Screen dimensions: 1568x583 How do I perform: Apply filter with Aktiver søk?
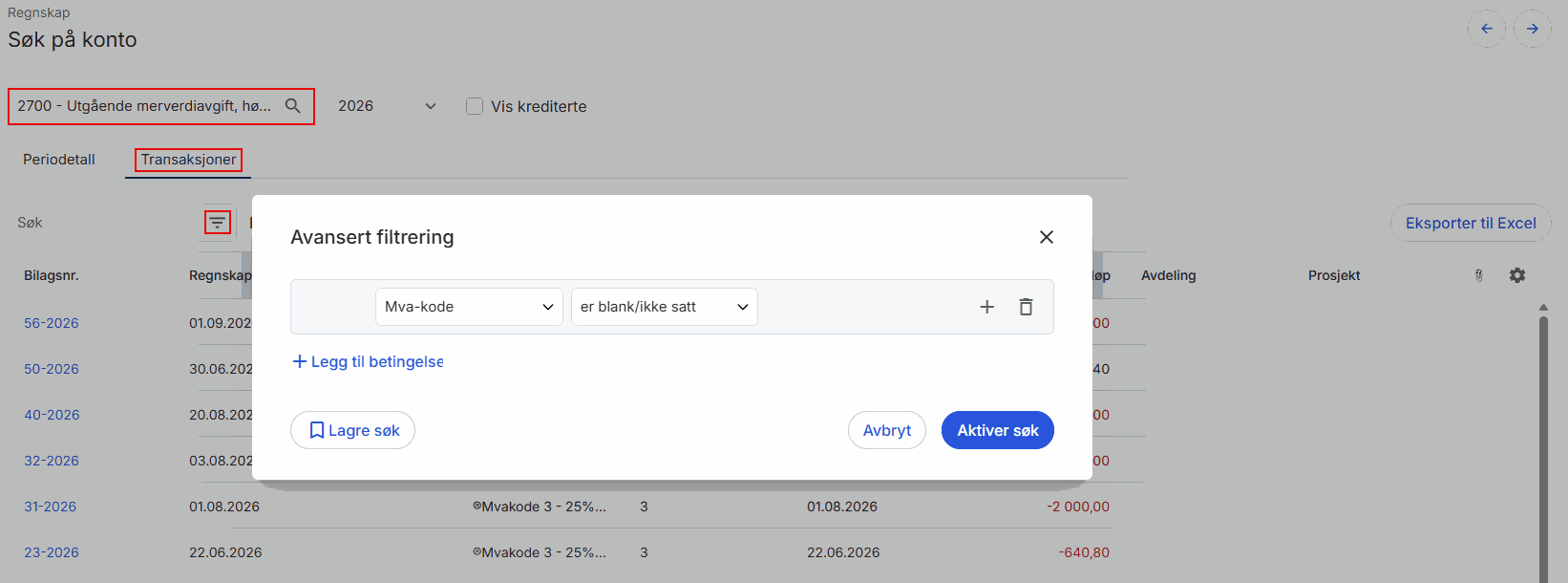998,430
